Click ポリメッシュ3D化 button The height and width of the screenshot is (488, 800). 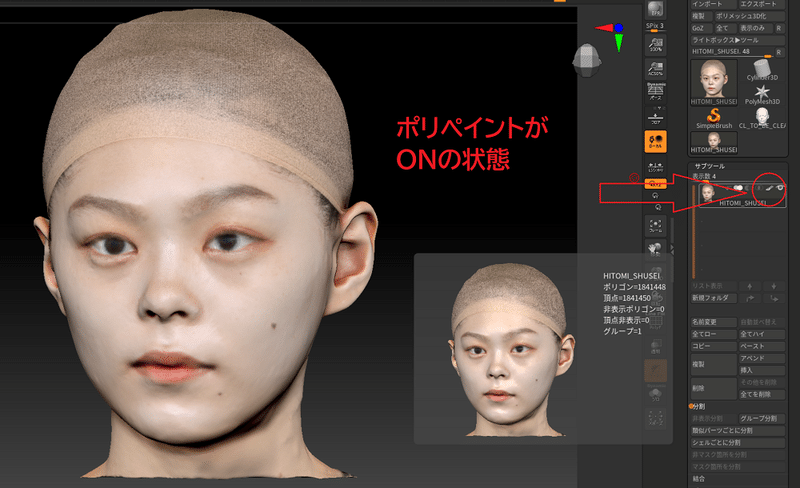[749, 16]
